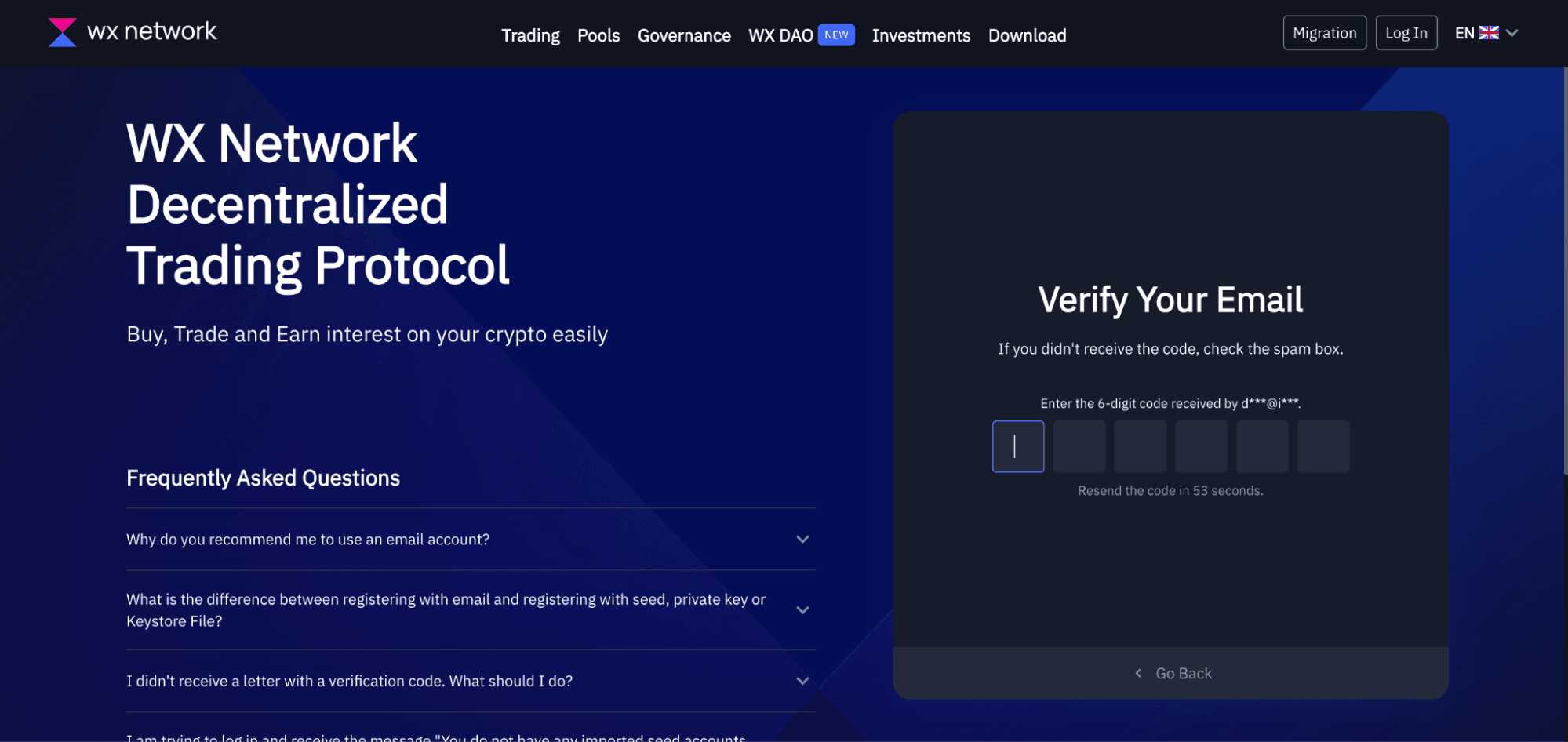Open WX DAO from the navigation
This screenshot has width=1568, height=742.
click(x=780, y=35)
